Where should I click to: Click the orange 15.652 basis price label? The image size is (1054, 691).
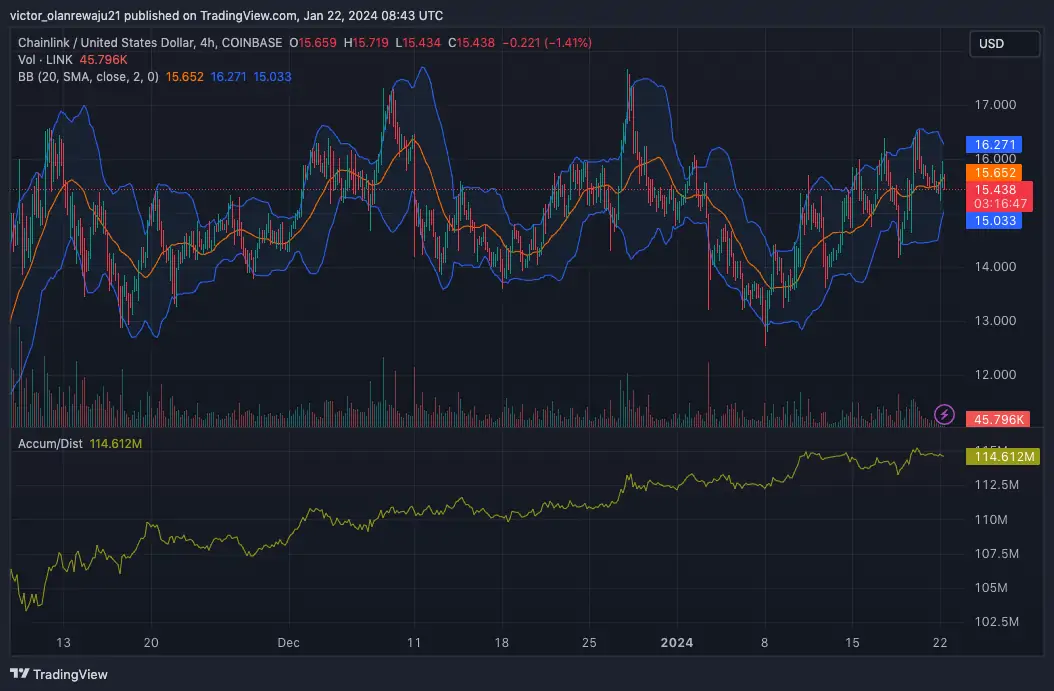coord(994,173)
